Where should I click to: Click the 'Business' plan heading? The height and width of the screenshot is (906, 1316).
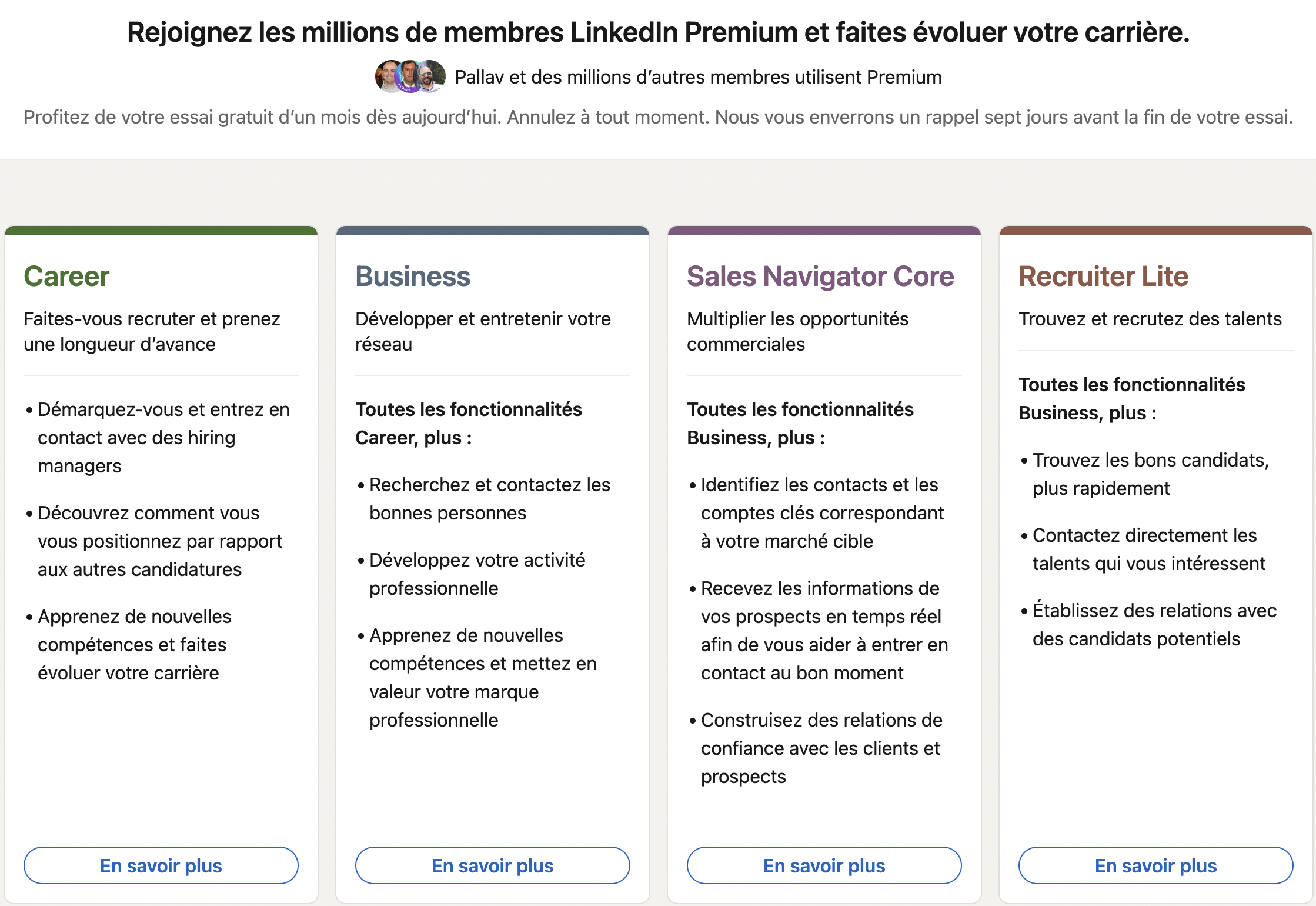412,276
